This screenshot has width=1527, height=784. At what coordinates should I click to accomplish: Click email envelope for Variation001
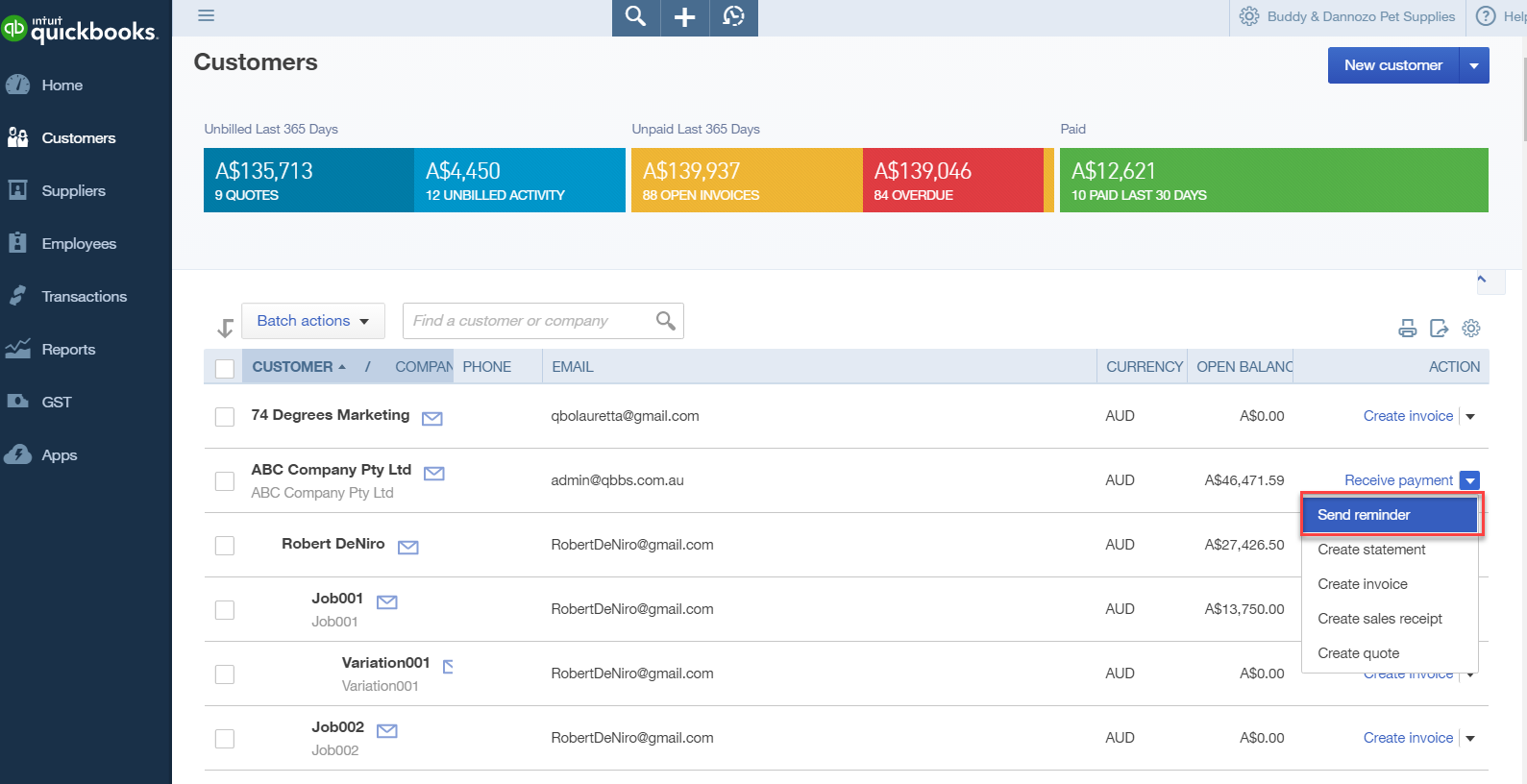pos(448,666)
